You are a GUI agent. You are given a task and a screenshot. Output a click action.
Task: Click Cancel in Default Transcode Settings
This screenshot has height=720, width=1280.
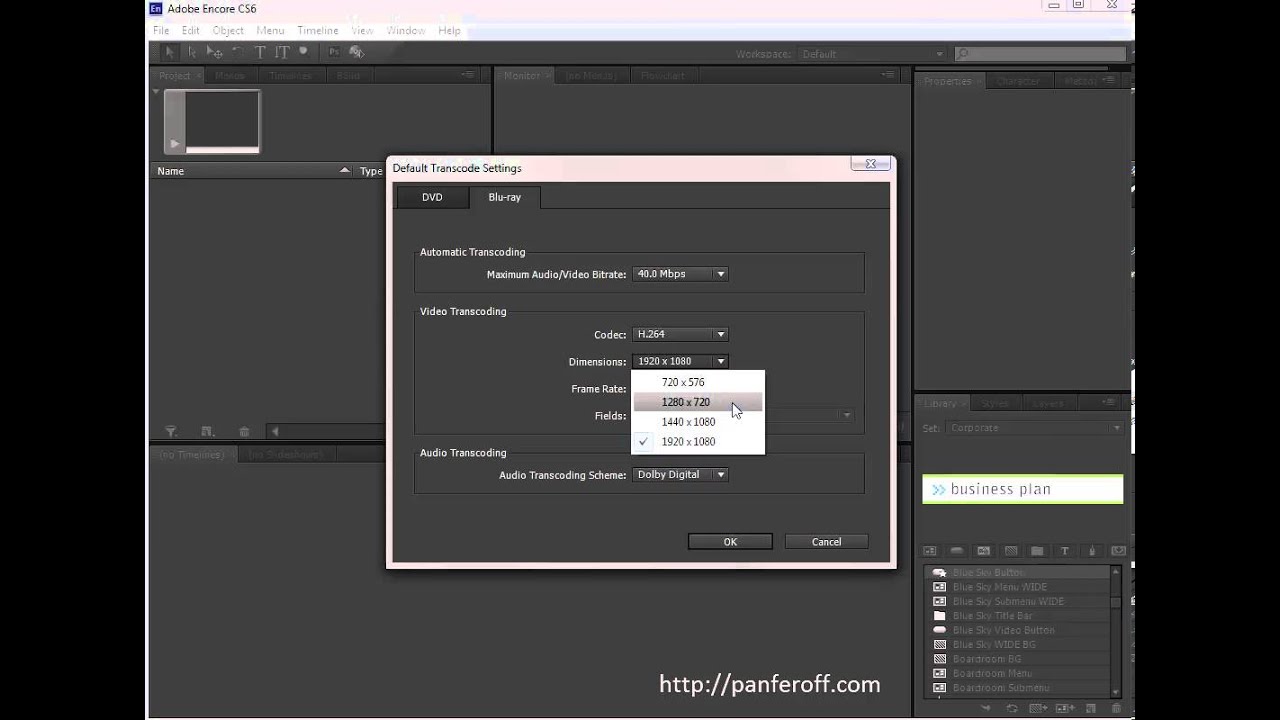click(x=826, y=542)
